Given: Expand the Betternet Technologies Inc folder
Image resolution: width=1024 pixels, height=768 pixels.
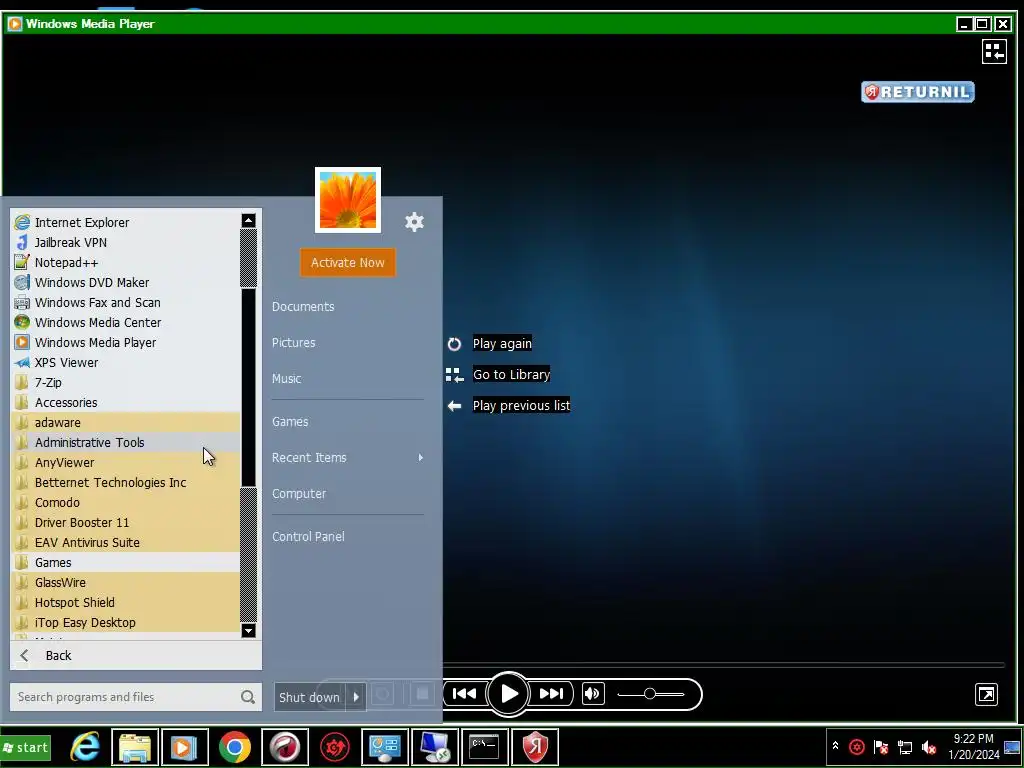Looking at the screenshot, I should coord(125,483).
